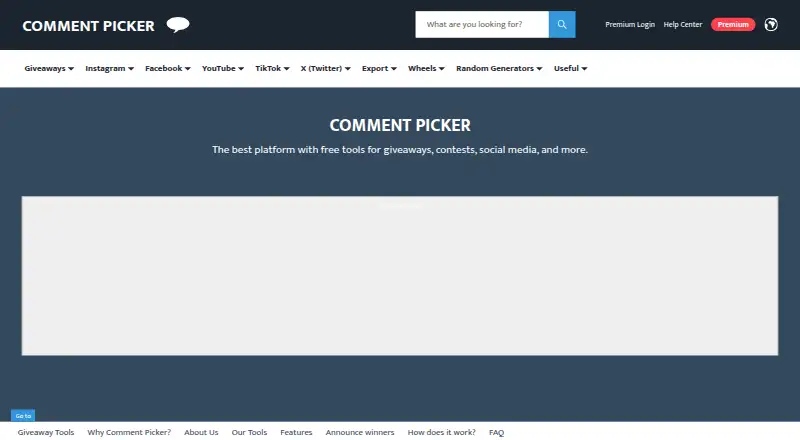Screen dimensions: 800x440
Task: Click the 'The best platform with free tools' tagline
Action: [400, 150]
